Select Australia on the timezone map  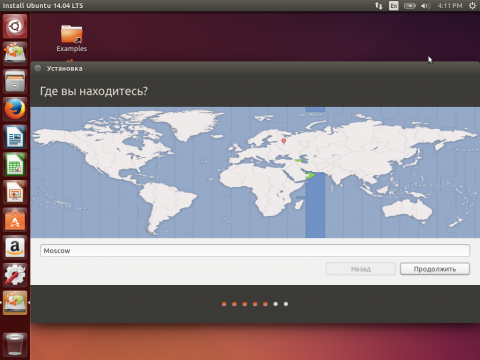click(407, 210)
